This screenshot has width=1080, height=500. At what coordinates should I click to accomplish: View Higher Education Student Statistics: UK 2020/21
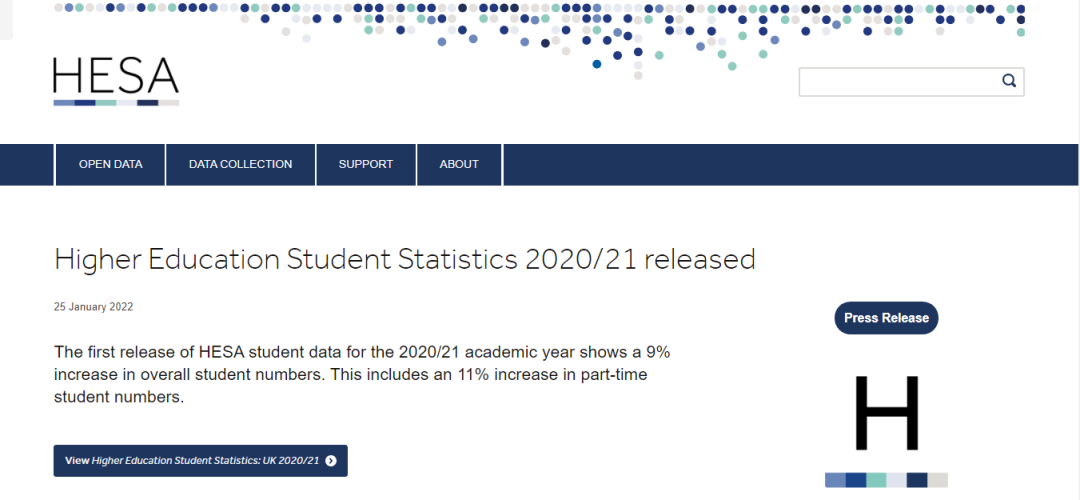[x=200, y=461]
